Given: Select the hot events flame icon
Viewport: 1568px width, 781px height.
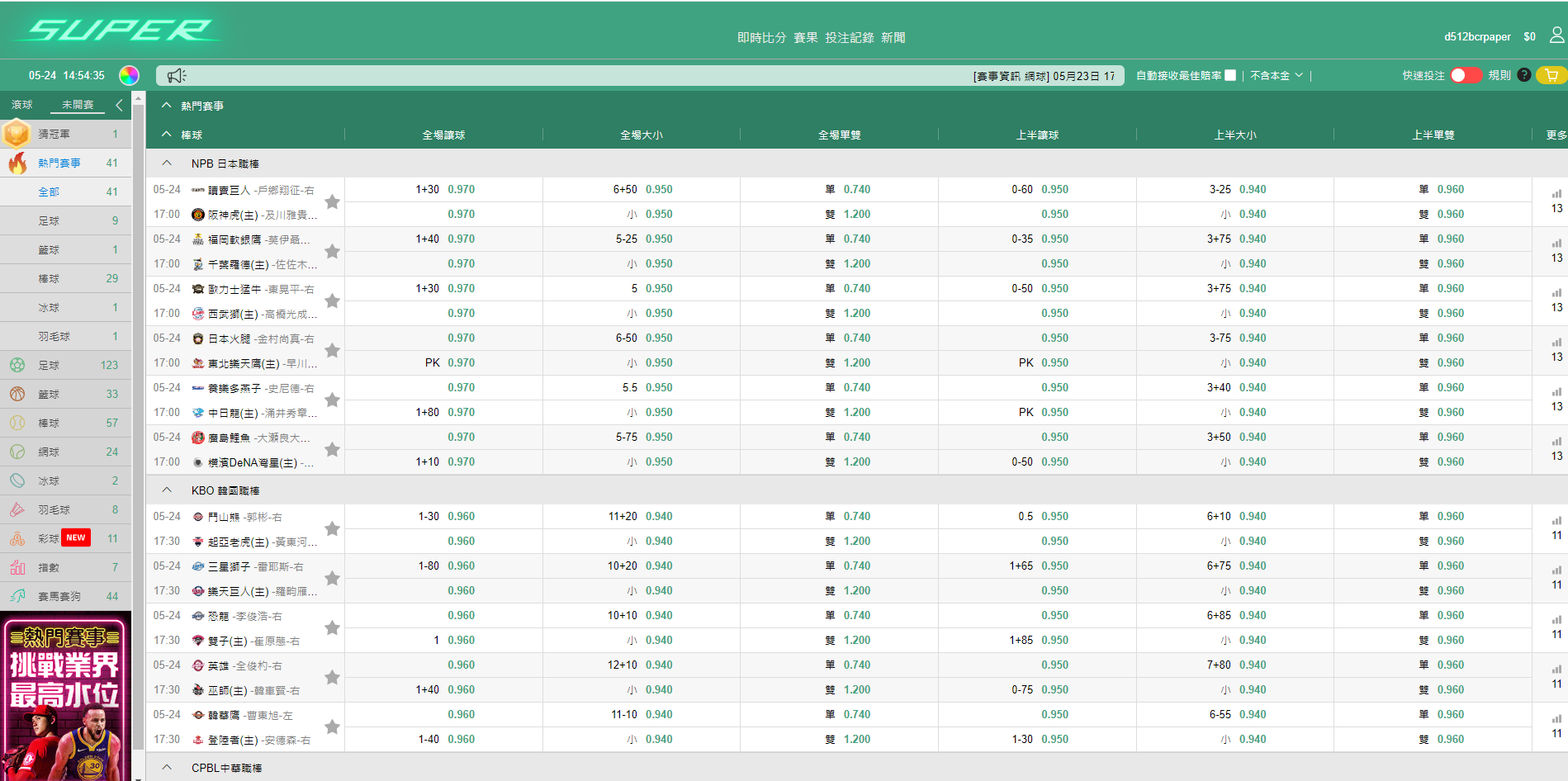Looking at the screenshot, I should point(17,163).
